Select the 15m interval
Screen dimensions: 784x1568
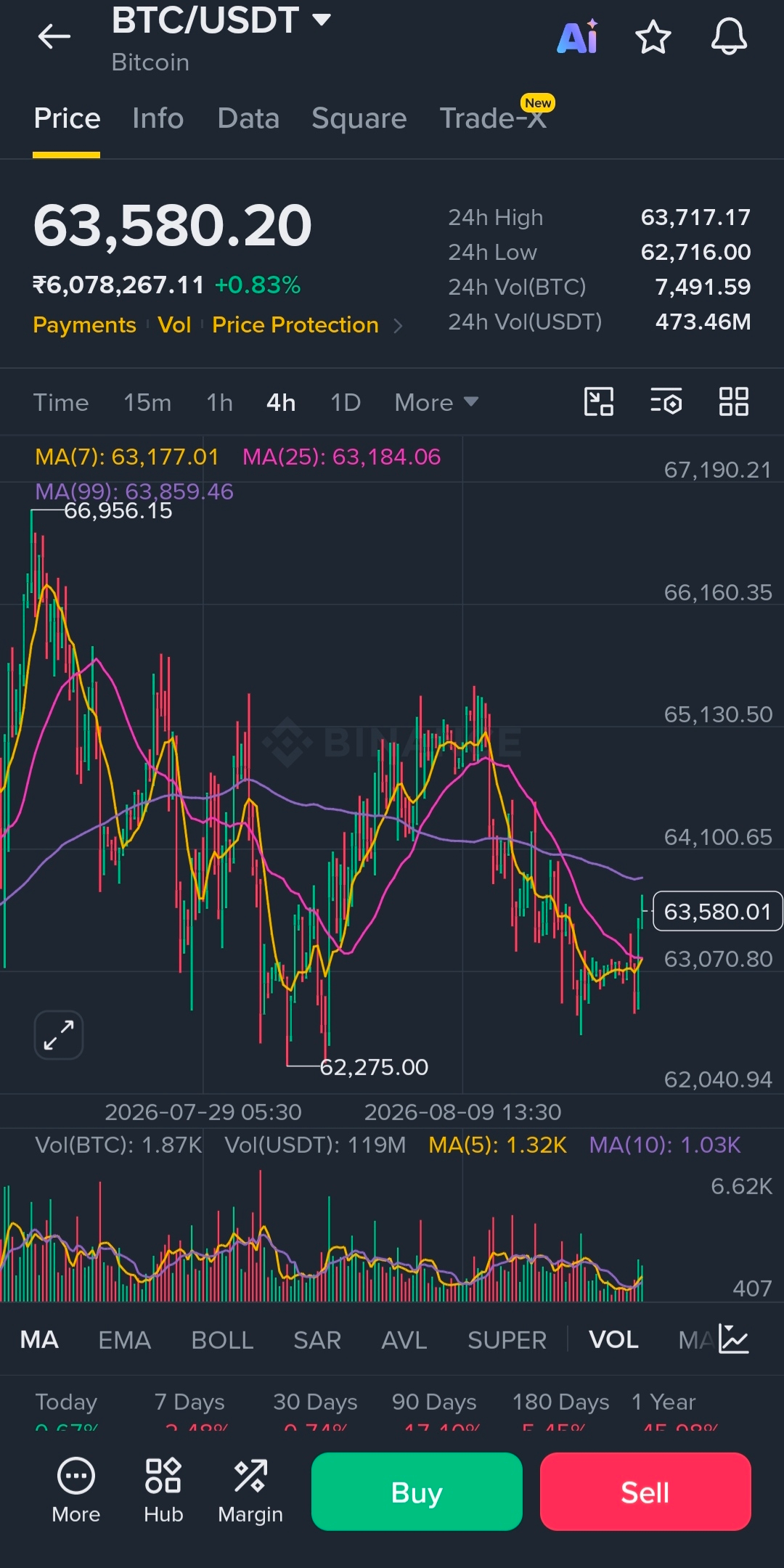[x=147, y=402]
